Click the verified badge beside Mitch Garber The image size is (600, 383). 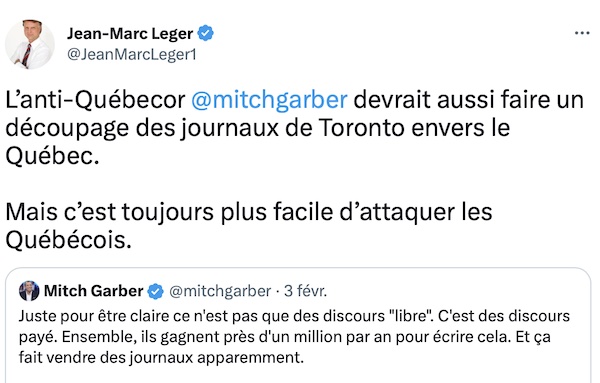pos(155,292)
